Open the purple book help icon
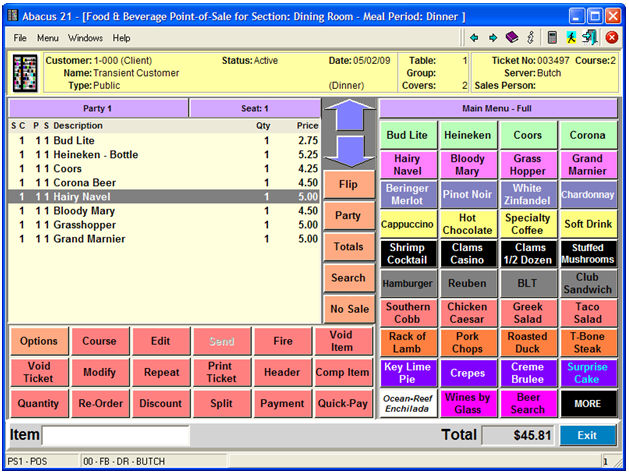Viewport: 629px width, 474px height. [x=511, y=38]
